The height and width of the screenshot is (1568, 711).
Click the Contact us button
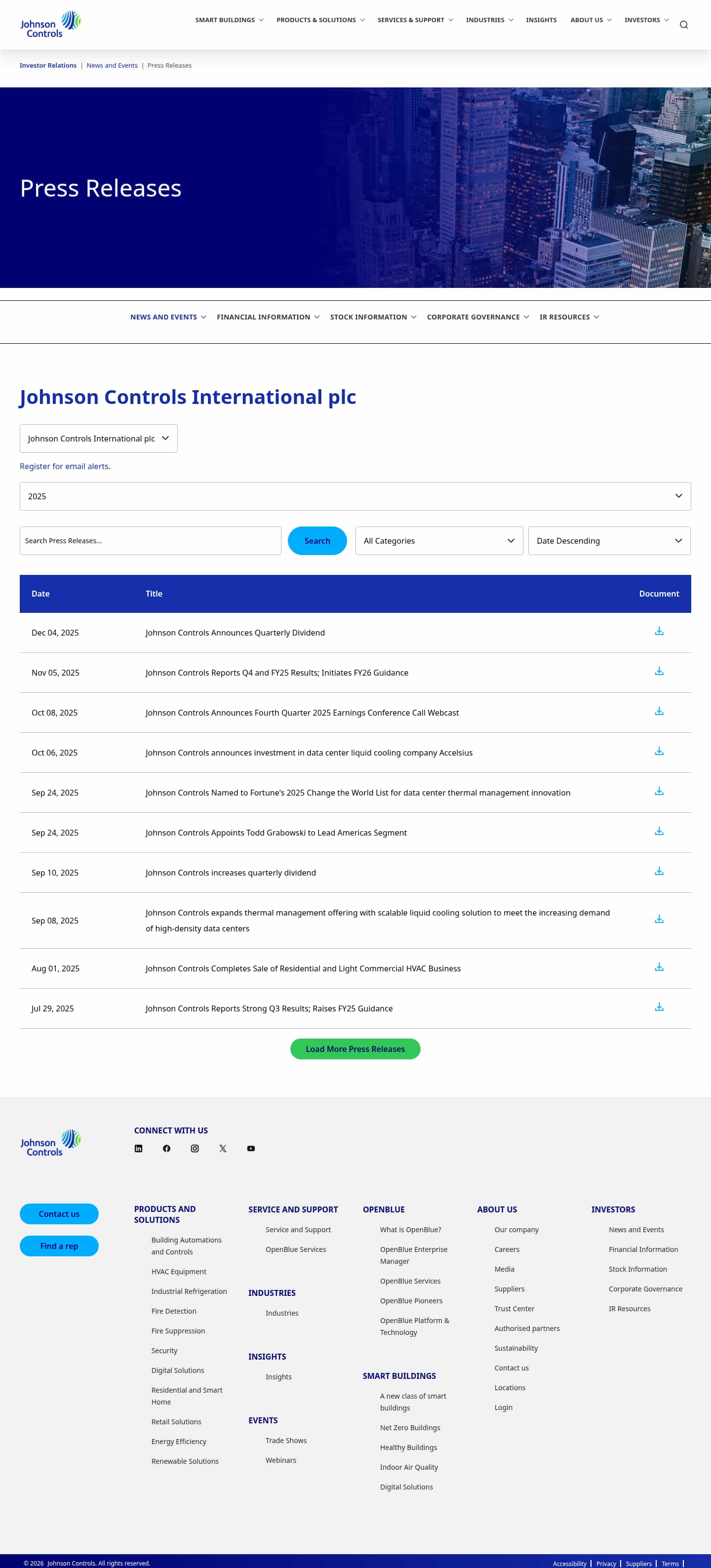tap(59, 1214)
